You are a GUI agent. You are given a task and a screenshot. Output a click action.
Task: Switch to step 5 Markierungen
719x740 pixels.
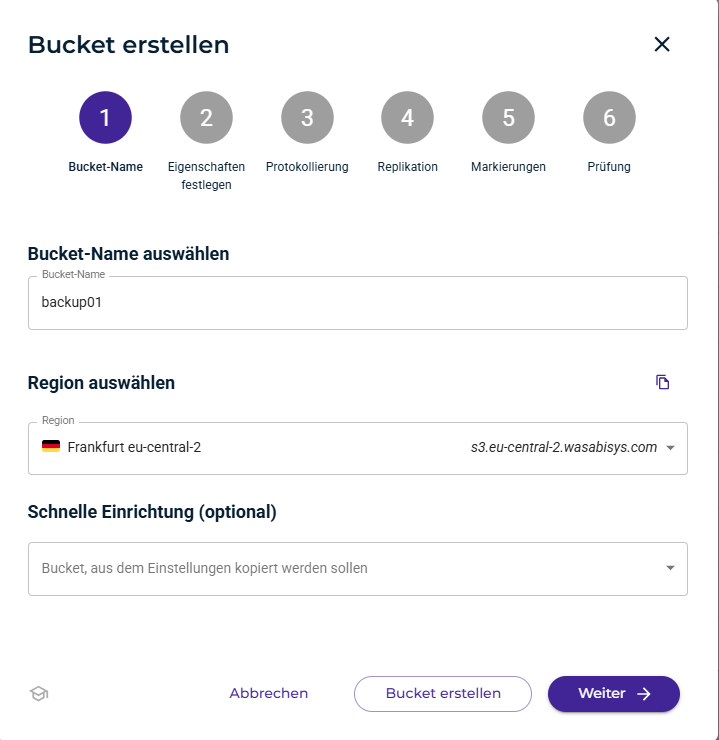[508, 118]
